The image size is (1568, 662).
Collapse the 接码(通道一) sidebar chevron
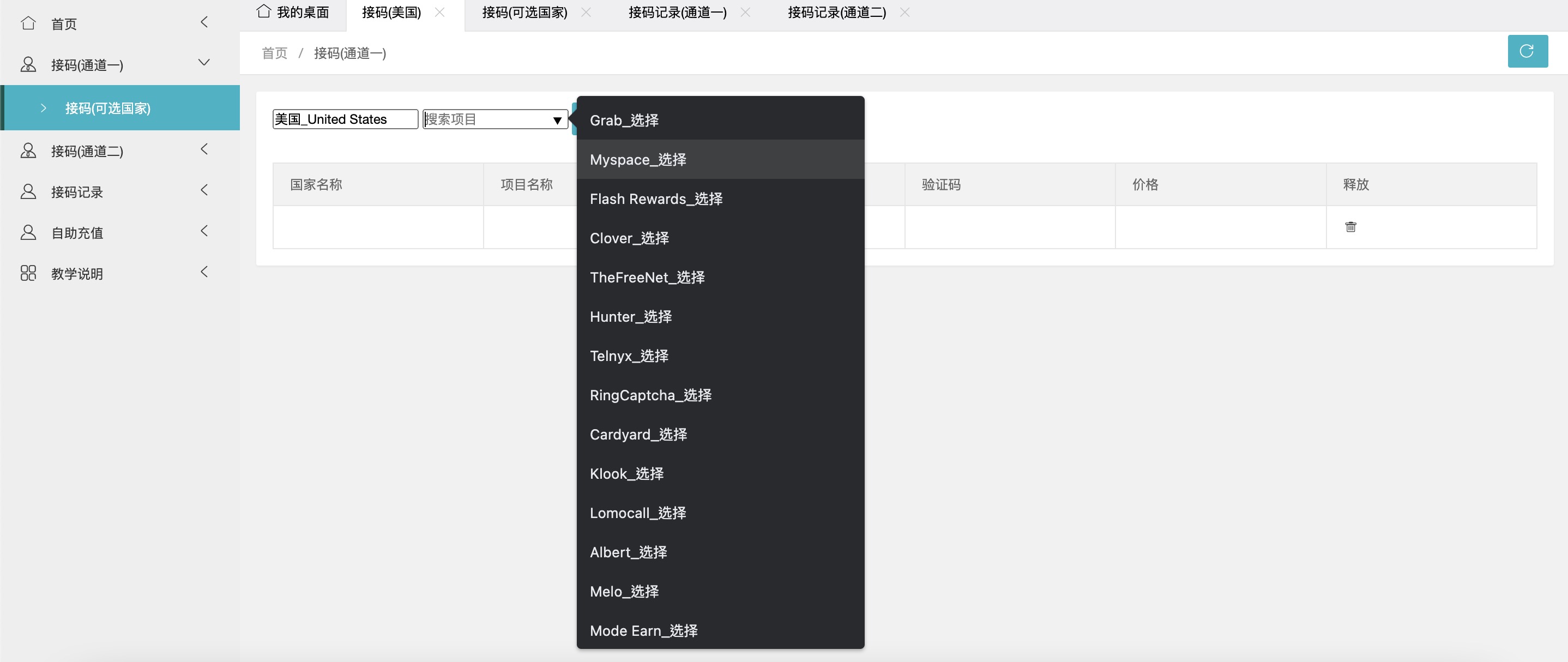[x=204, y=63]
